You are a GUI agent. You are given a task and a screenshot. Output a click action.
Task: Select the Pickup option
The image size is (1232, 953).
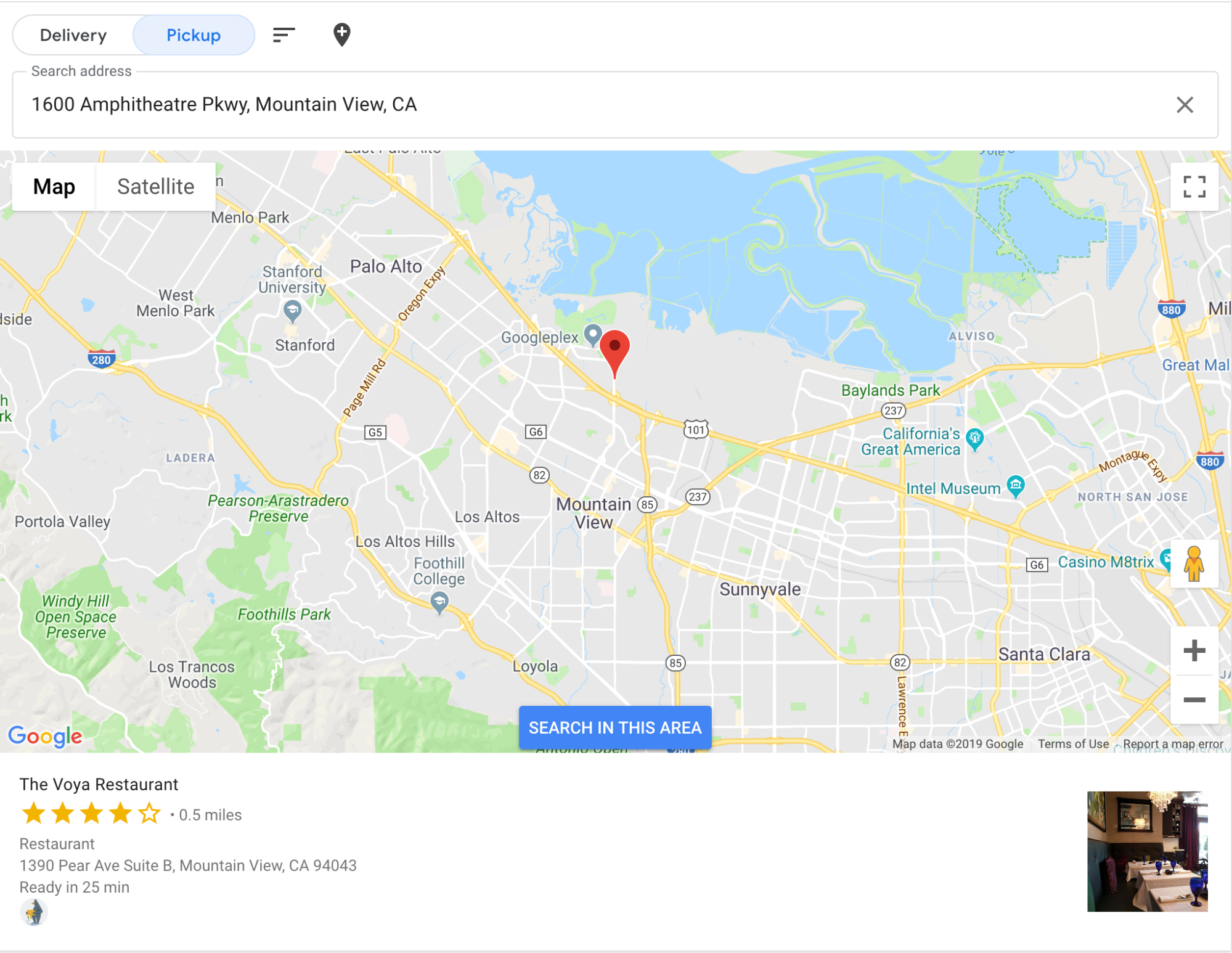point(194,35)
